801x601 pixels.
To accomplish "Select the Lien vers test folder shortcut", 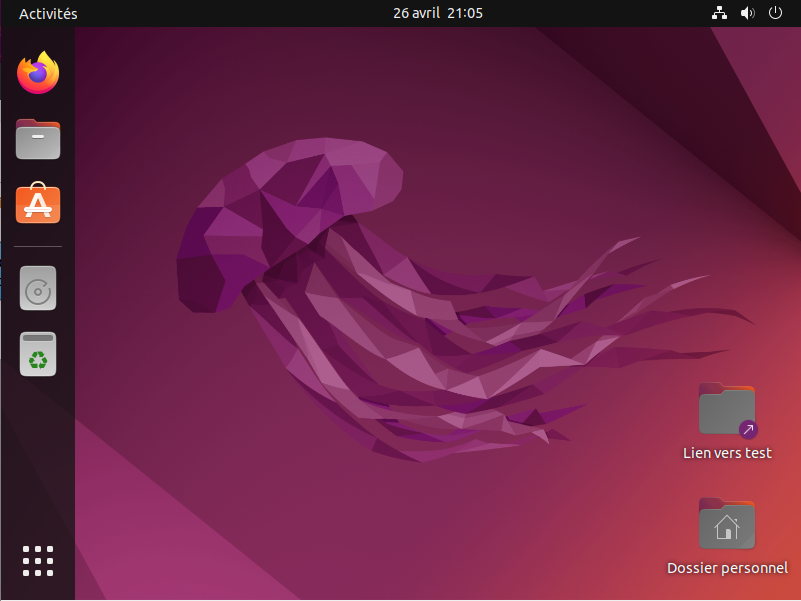I will [x=727, y=410].
